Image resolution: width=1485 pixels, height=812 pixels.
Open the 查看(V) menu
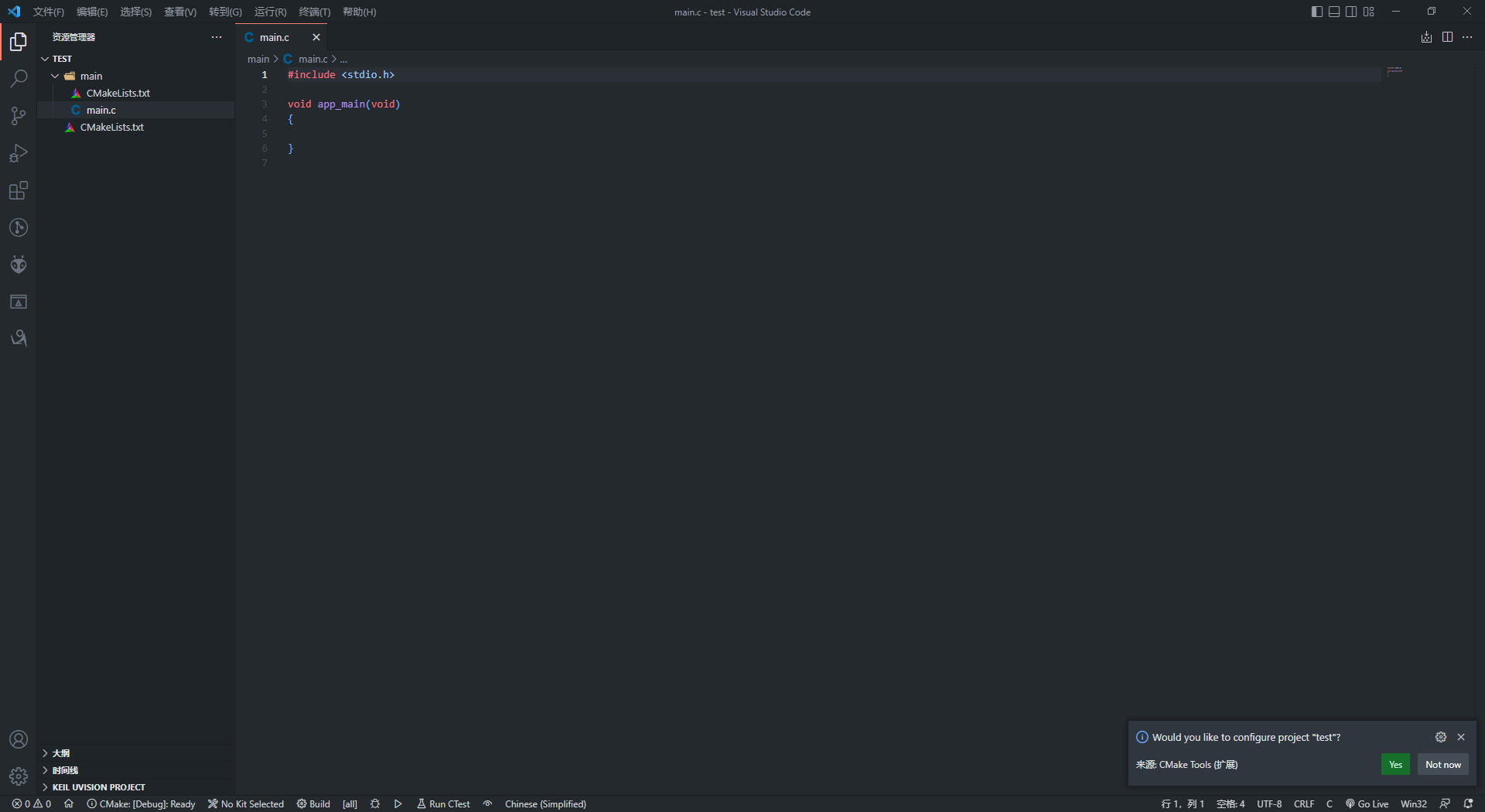pyautogui.click(x=180, y=12)
